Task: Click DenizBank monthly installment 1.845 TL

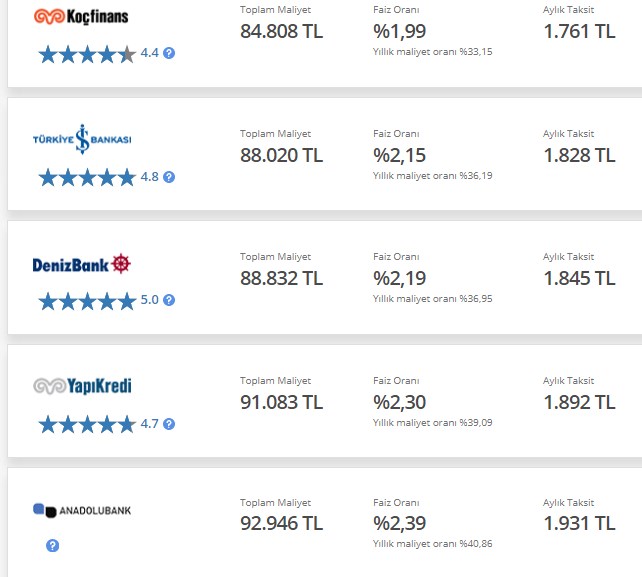Action: pos(579,278)
